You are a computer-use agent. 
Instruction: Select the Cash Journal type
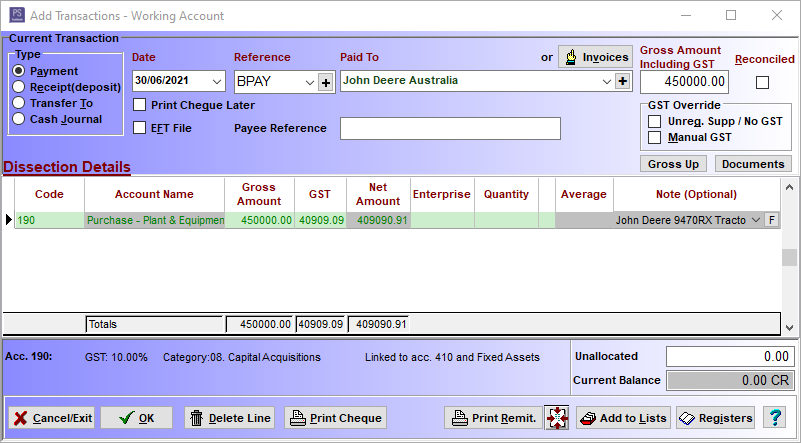pos(19,119)
